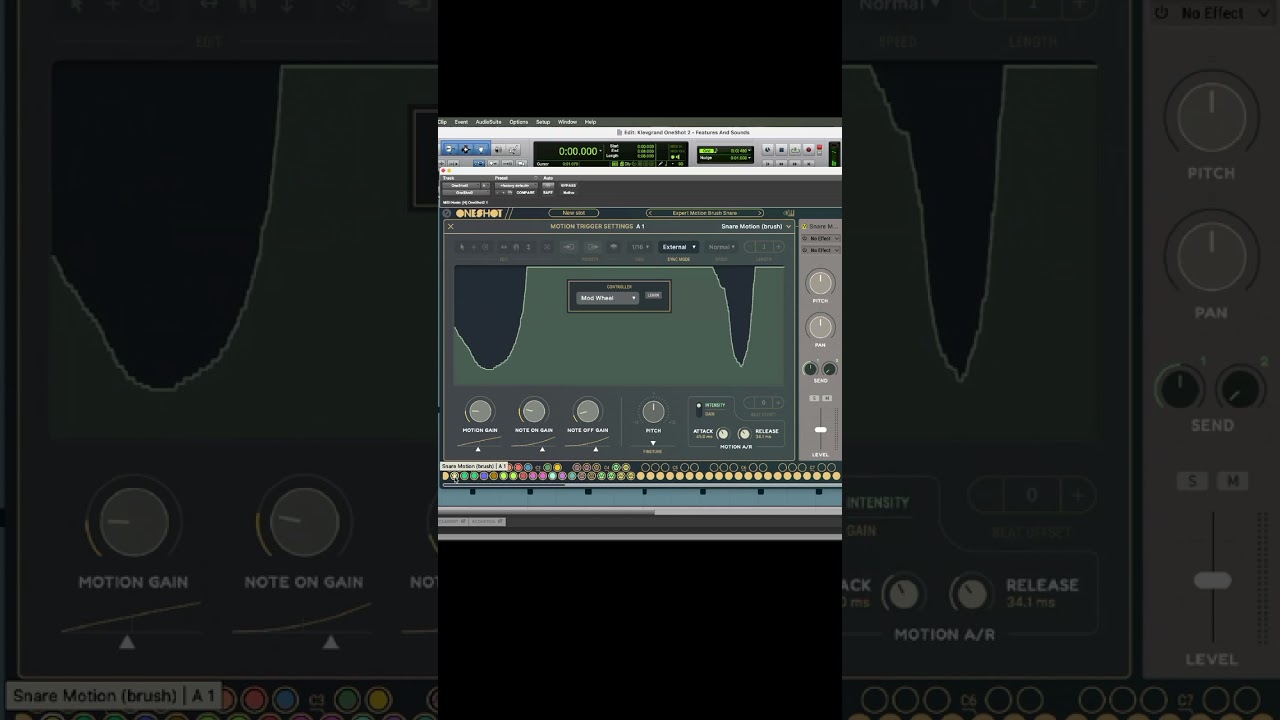Open the External sync mode dropdown
Screen dimensions: 1280x720
point(679,247)
